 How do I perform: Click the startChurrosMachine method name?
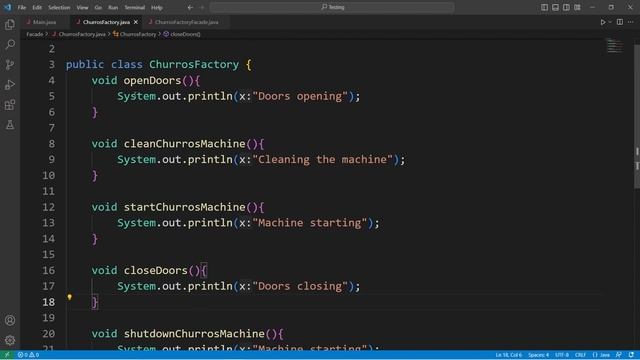pyautogui.click(x=184, y=207)
